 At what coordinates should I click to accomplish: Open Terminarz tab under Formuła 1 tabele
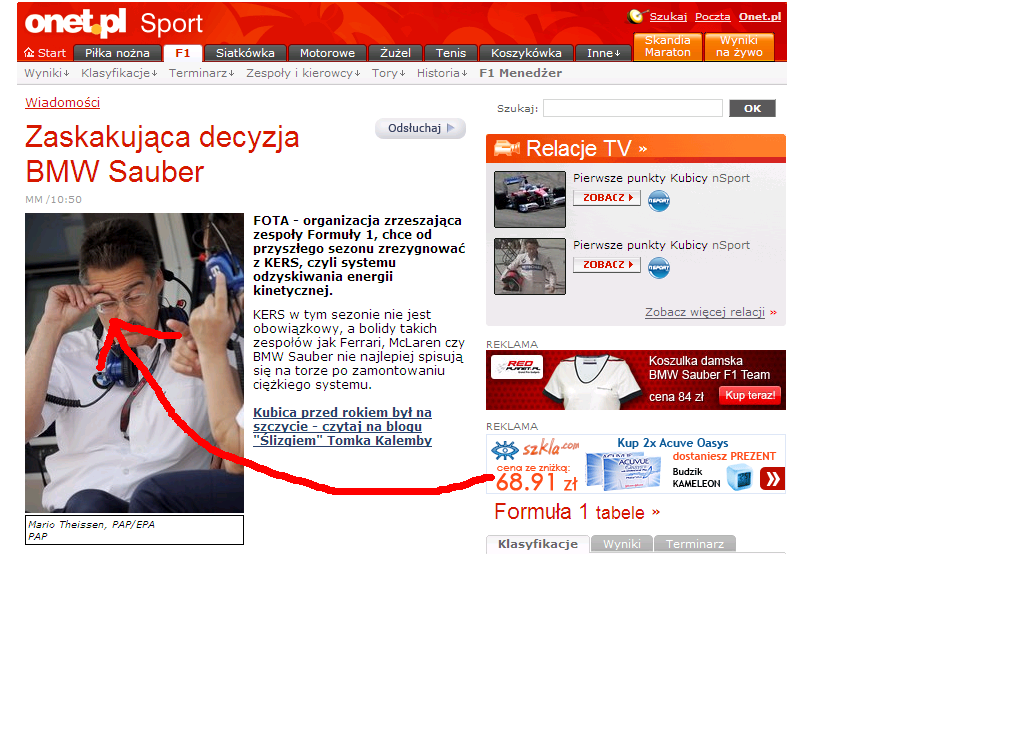pos(695,544)
